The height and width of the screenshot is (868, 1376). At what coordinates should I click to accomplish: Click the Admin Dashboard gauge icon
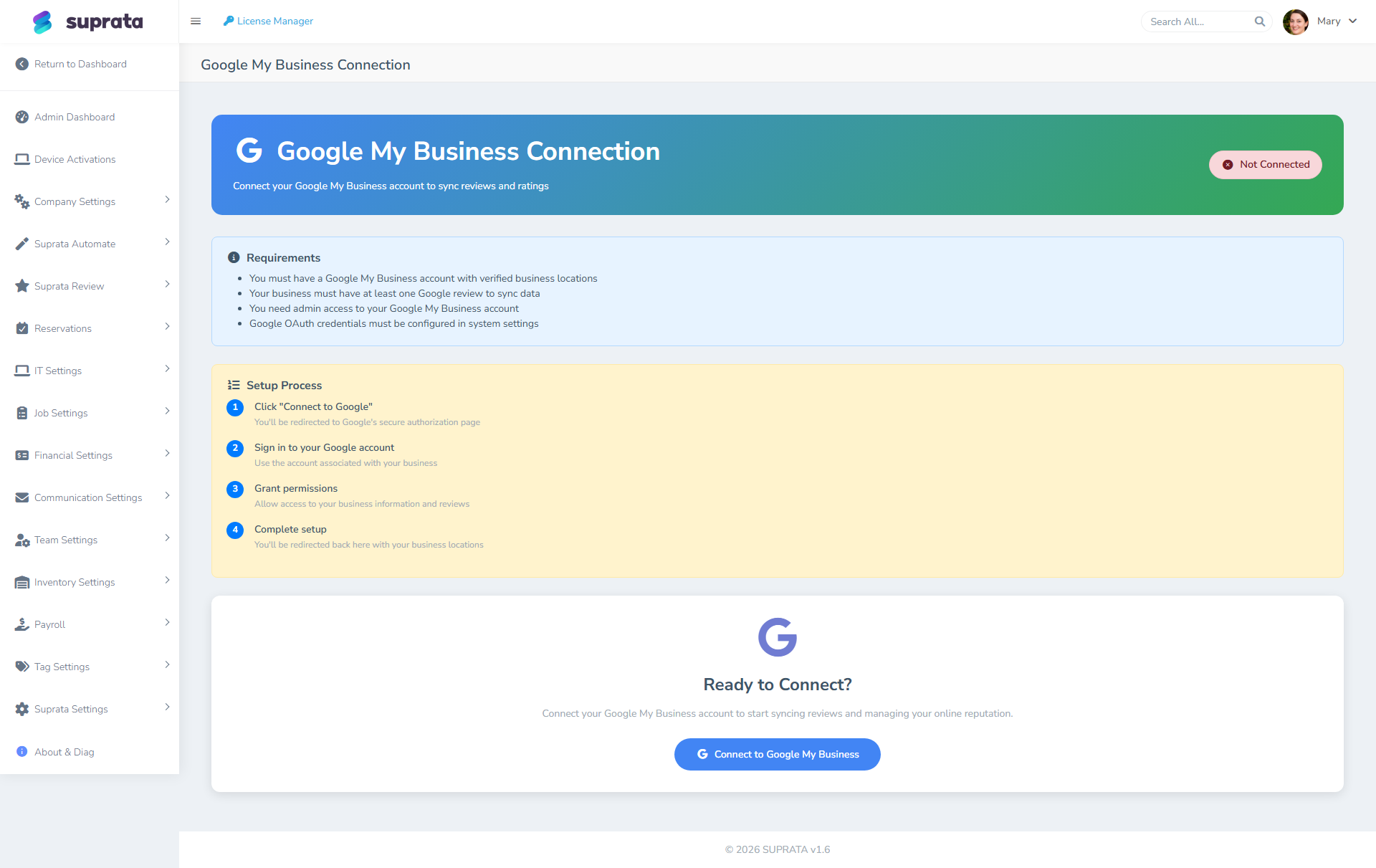(22, 117)
